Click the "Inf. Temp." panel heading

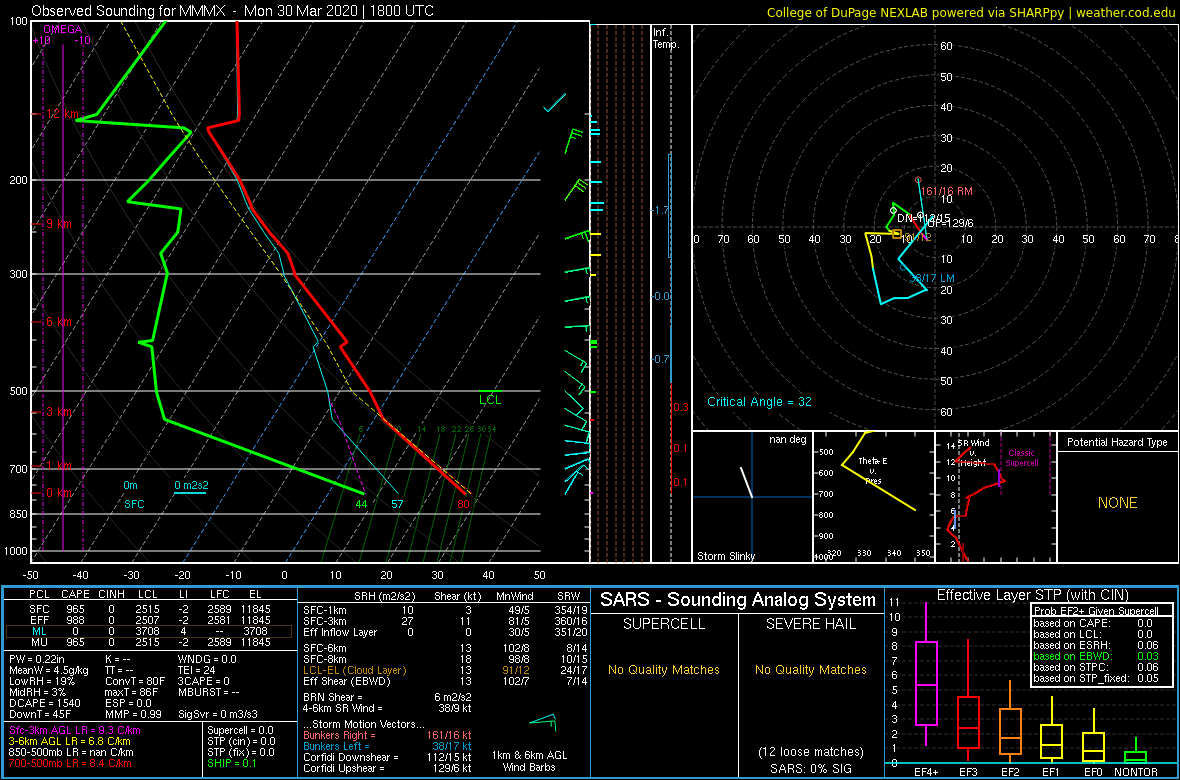point(667,38)
